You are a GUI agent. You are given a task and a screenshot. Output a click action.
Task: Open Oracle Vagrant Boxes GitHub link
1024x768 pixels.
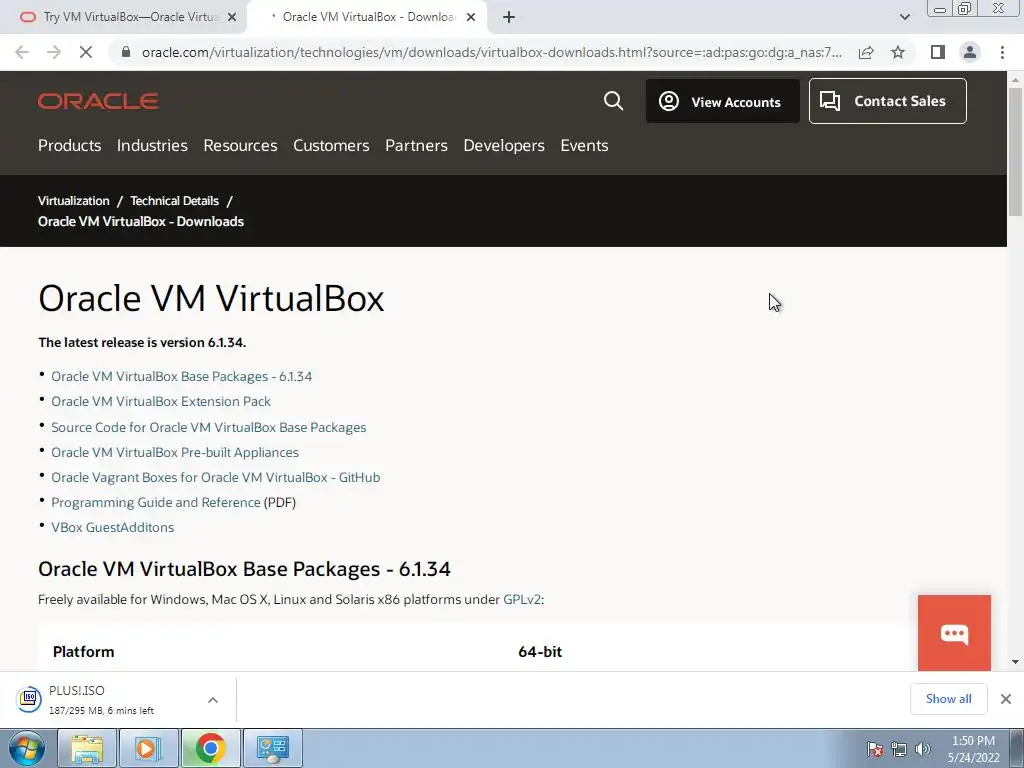click(x=216, y=477)
